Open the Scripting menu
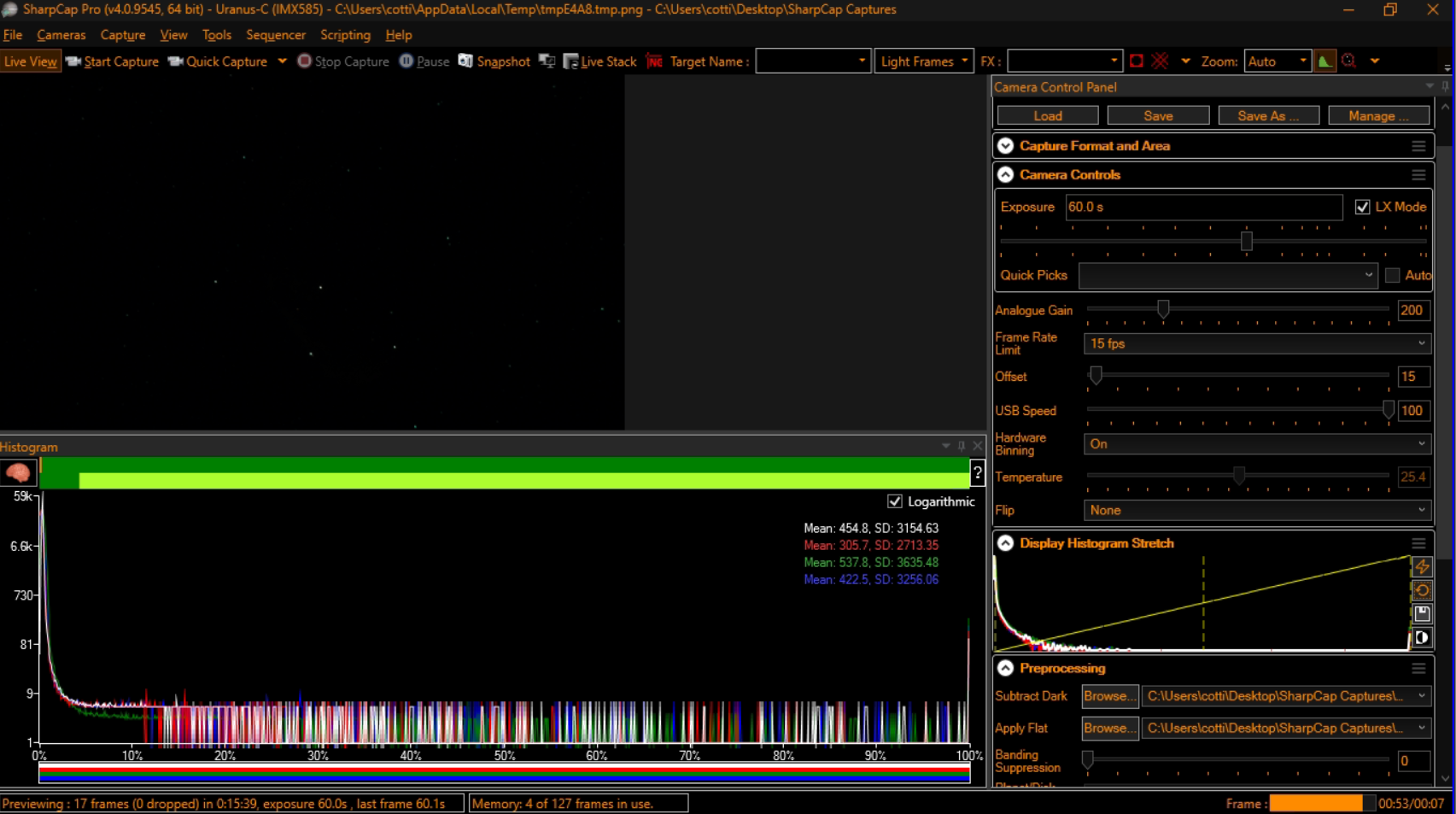 pyautogui.click(x=345, y=35)
